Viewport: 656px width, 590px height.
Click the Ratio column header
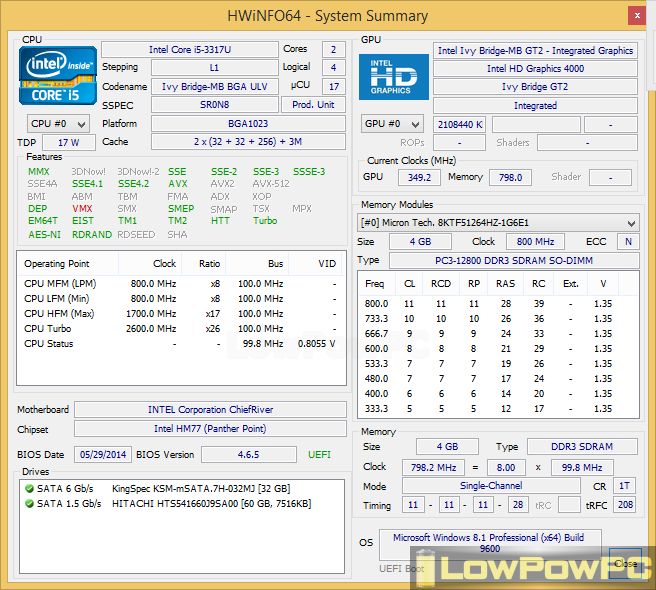click(x=204, y=264)
